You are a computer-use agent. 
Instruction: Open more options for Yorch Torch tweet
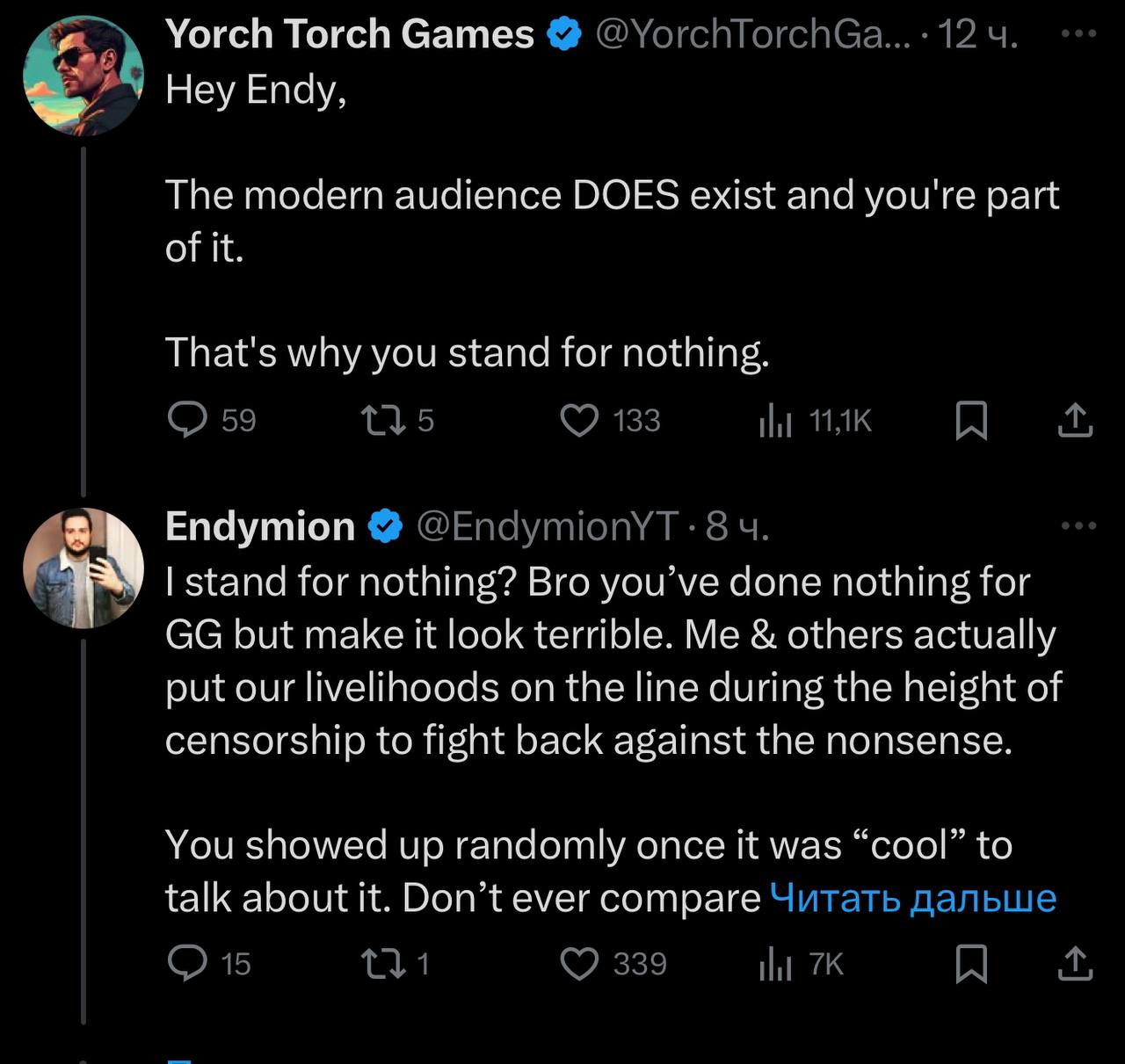coord(1078,34)
